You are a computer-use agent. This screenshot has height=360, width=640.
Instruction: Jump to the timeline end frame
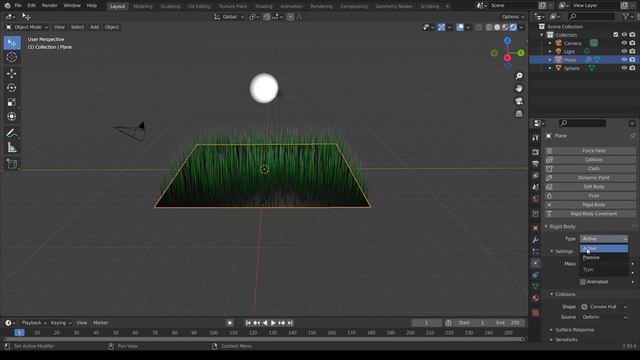click(290, 323)
